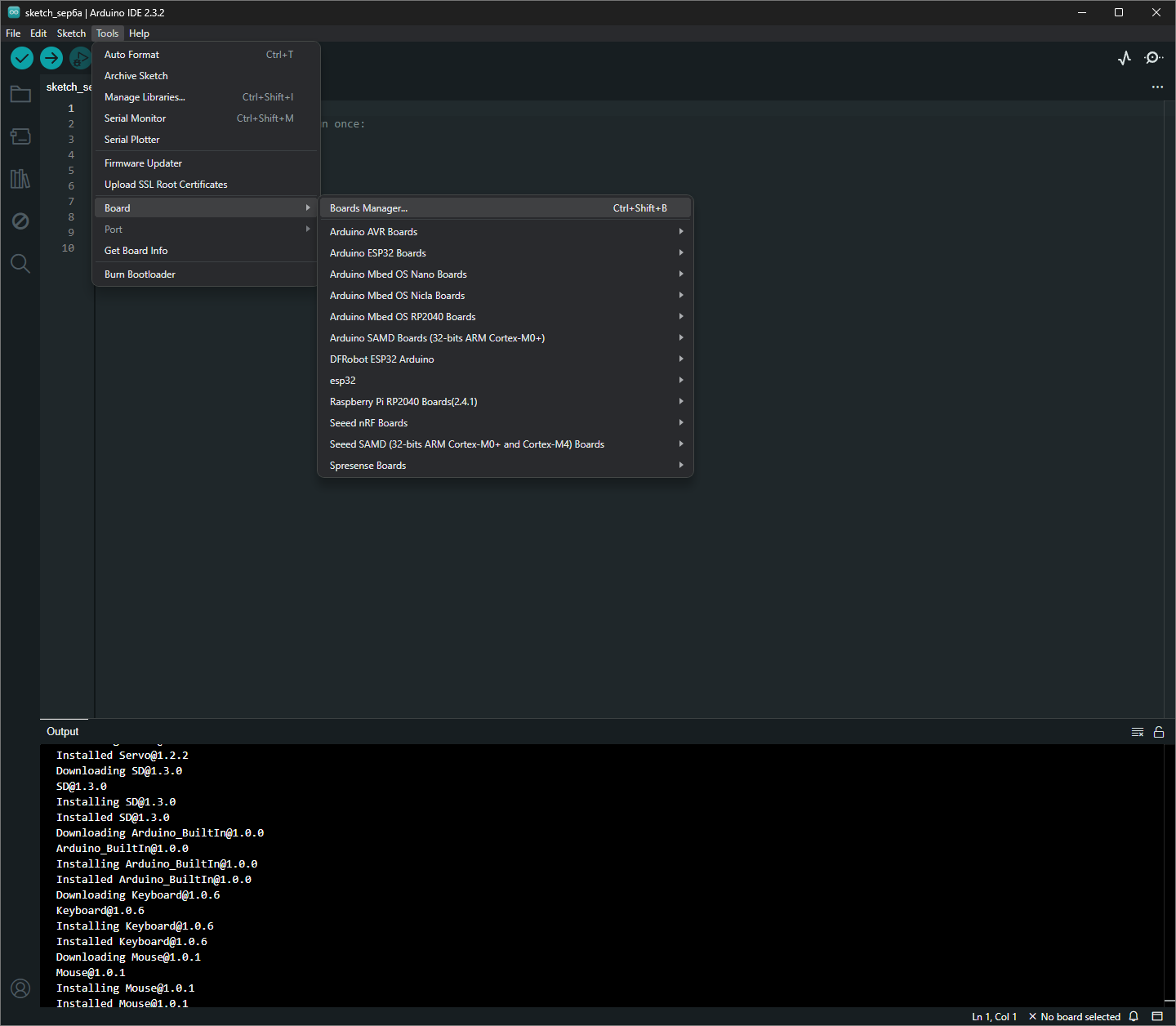Expand DFRobot ESP32 Arduino submenu

(506, 359)
